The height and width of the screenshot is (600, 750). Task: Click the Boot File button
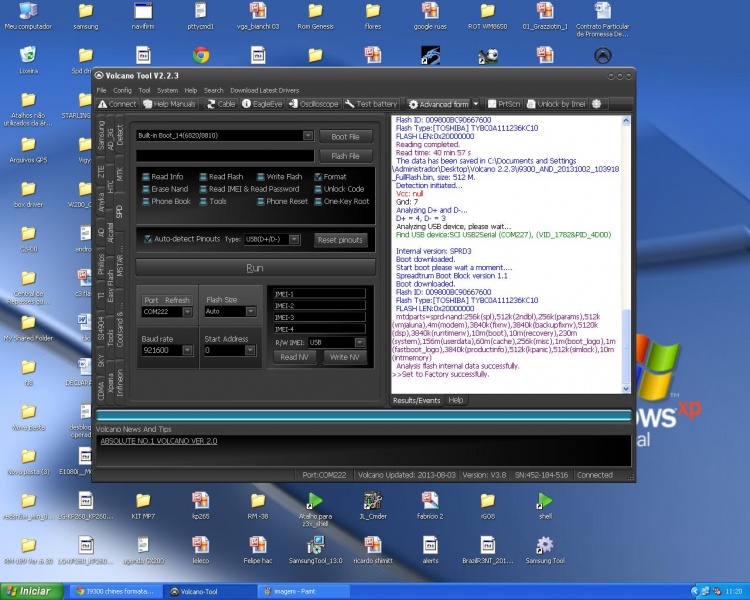[345, 137]
